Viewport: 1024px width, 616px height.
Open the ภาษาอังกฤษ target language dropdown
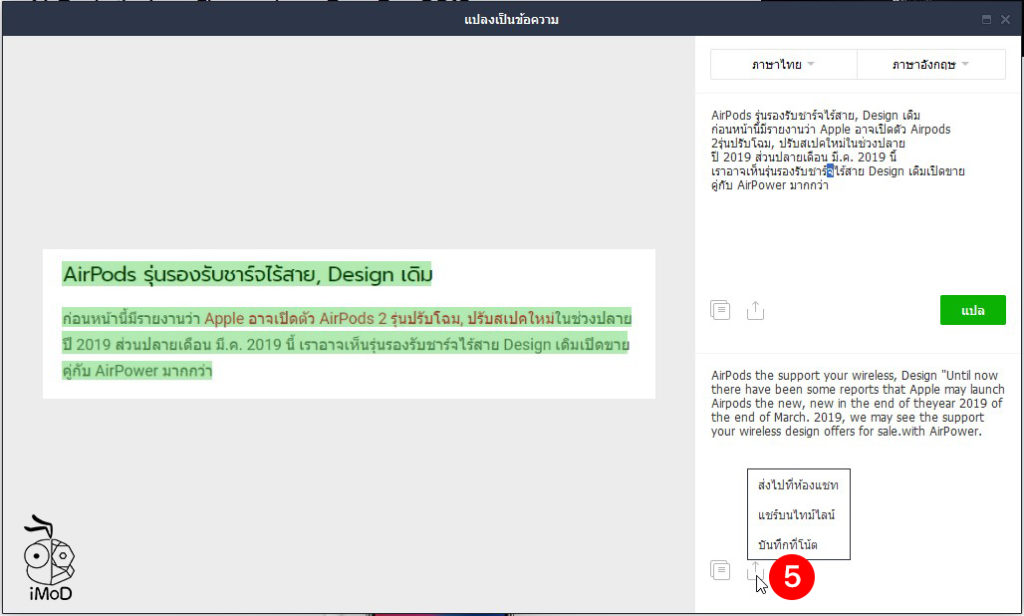[x=930, y=64]
